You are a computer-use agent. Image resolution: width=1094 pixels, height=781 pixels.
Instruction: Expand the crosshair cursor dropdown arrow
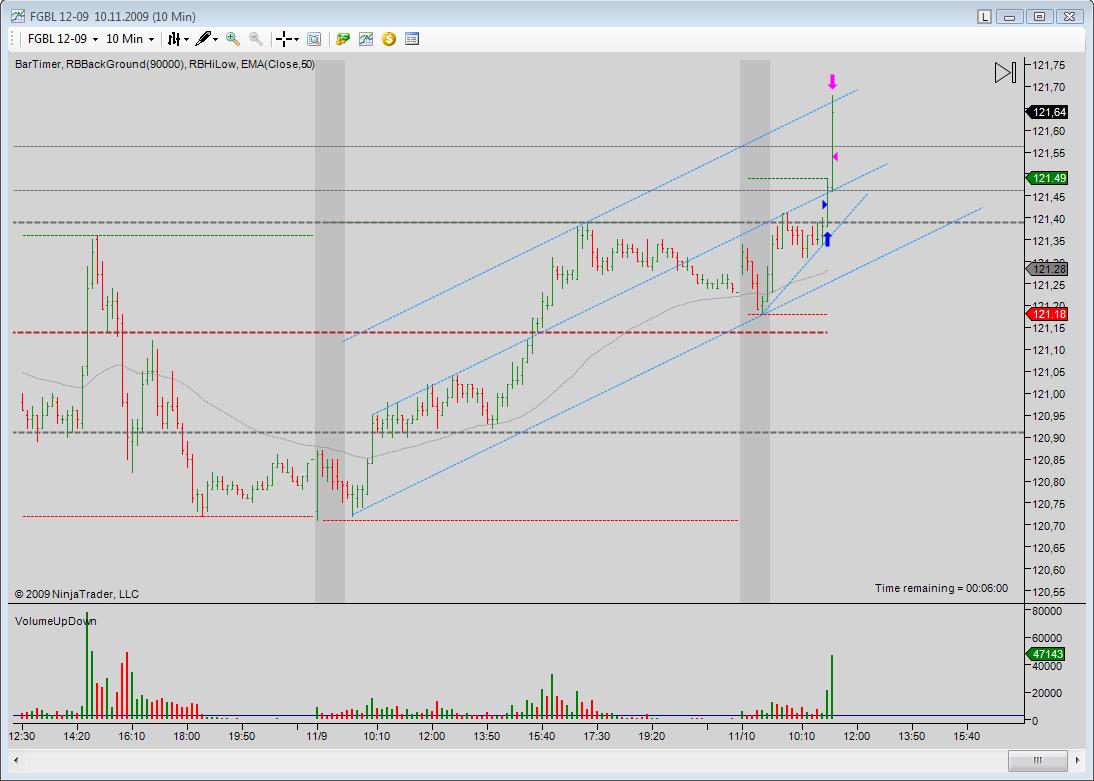(297, 40)
